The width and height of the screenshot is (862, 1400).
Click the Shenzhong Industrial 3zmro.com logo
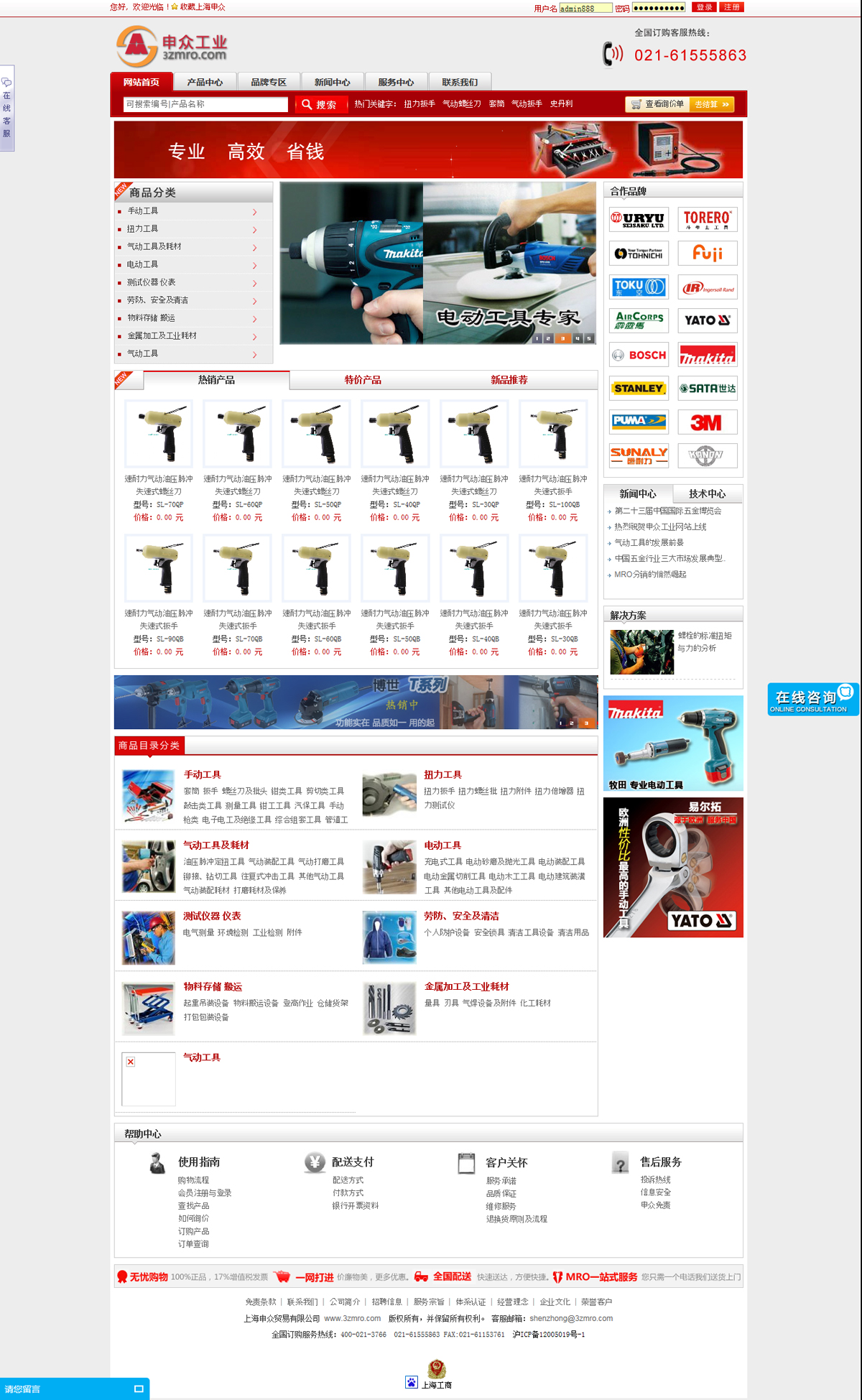(x=172, y=47)
